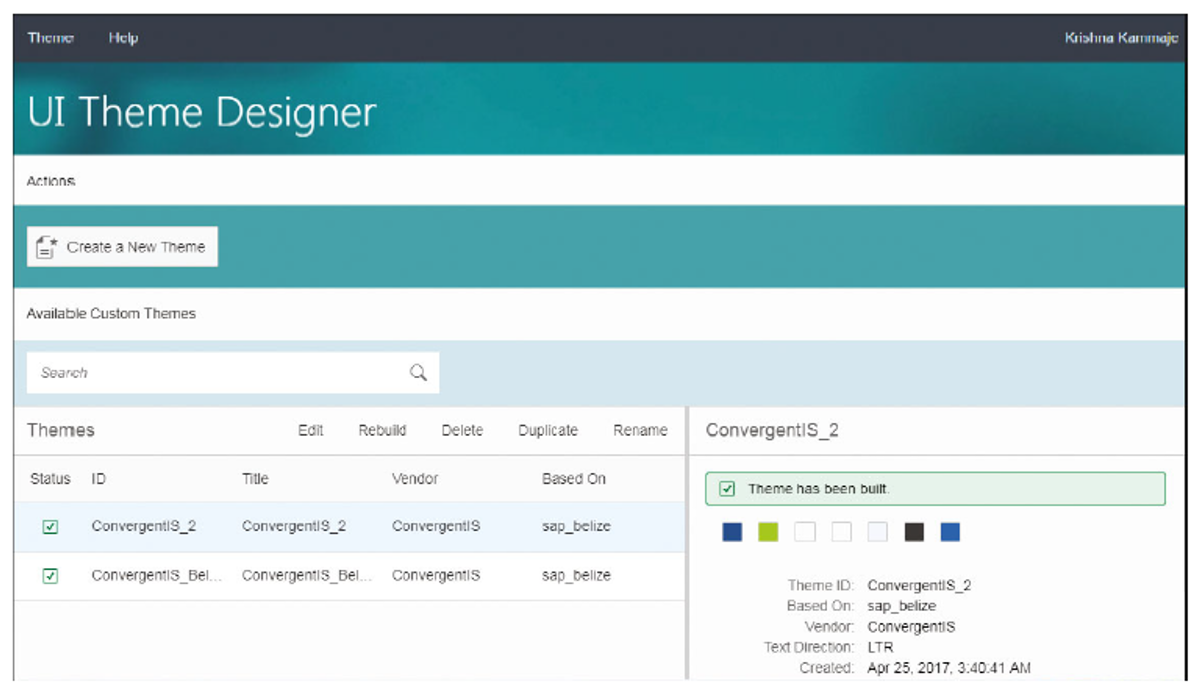Click Create a New Theme
1200x700 pixels.
coord(121,246)
